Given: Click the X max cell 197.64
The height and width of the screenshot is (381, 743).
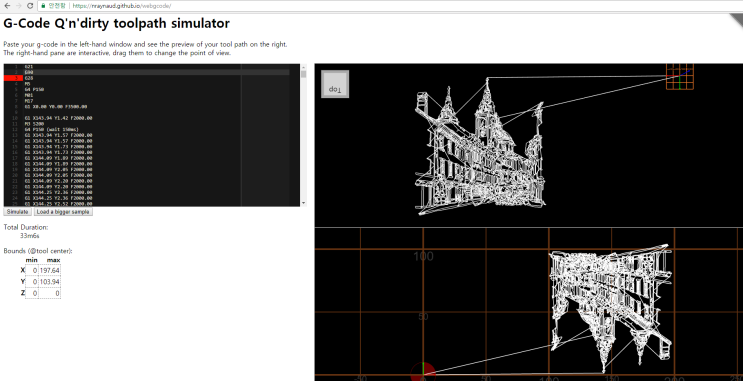Looking at the screenshot, I should tap(50, 270).
